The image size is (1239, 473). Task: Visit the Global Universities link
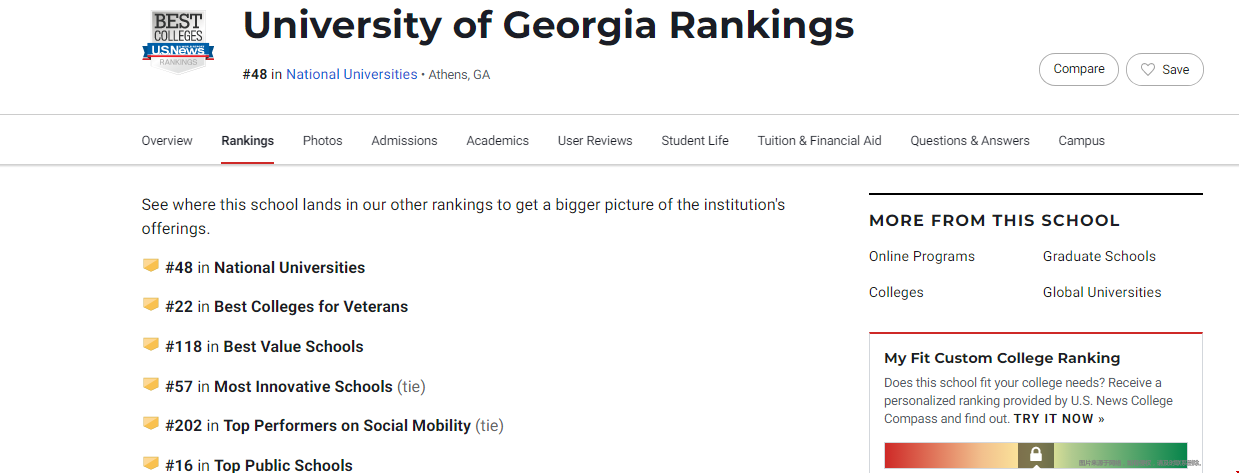(x=1102, y=292)
